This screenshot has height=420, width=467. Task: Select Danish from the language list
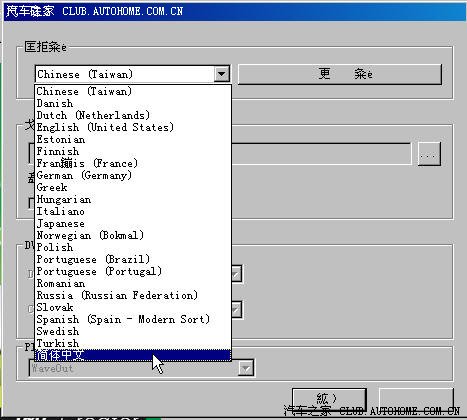(x=133, y=103)
